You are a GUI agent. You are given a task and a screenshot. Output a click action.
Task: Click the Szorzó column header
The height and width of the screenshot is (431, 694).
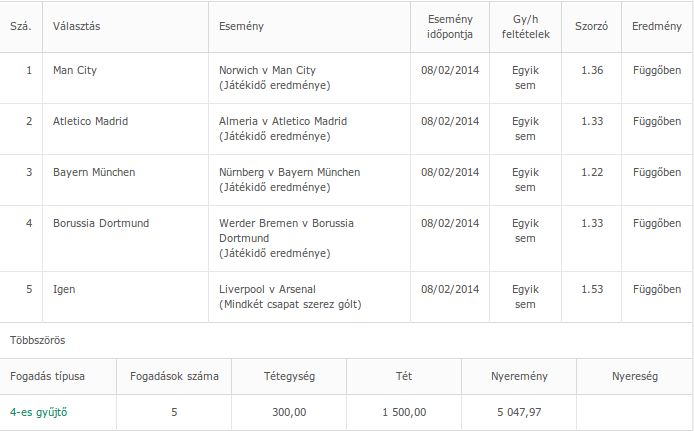click(591, 25)
